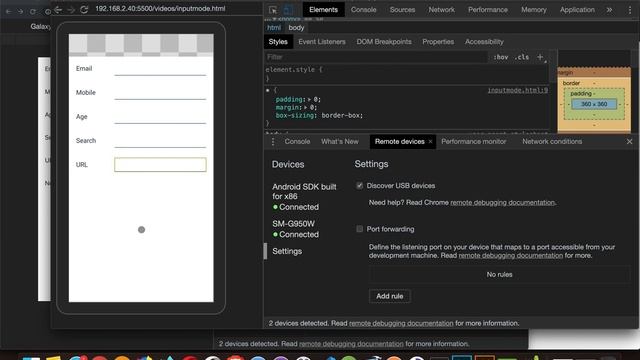Open the Performance monitor drawer tab
The width and height of the screenshot is (640, 360).
[473, 142]
